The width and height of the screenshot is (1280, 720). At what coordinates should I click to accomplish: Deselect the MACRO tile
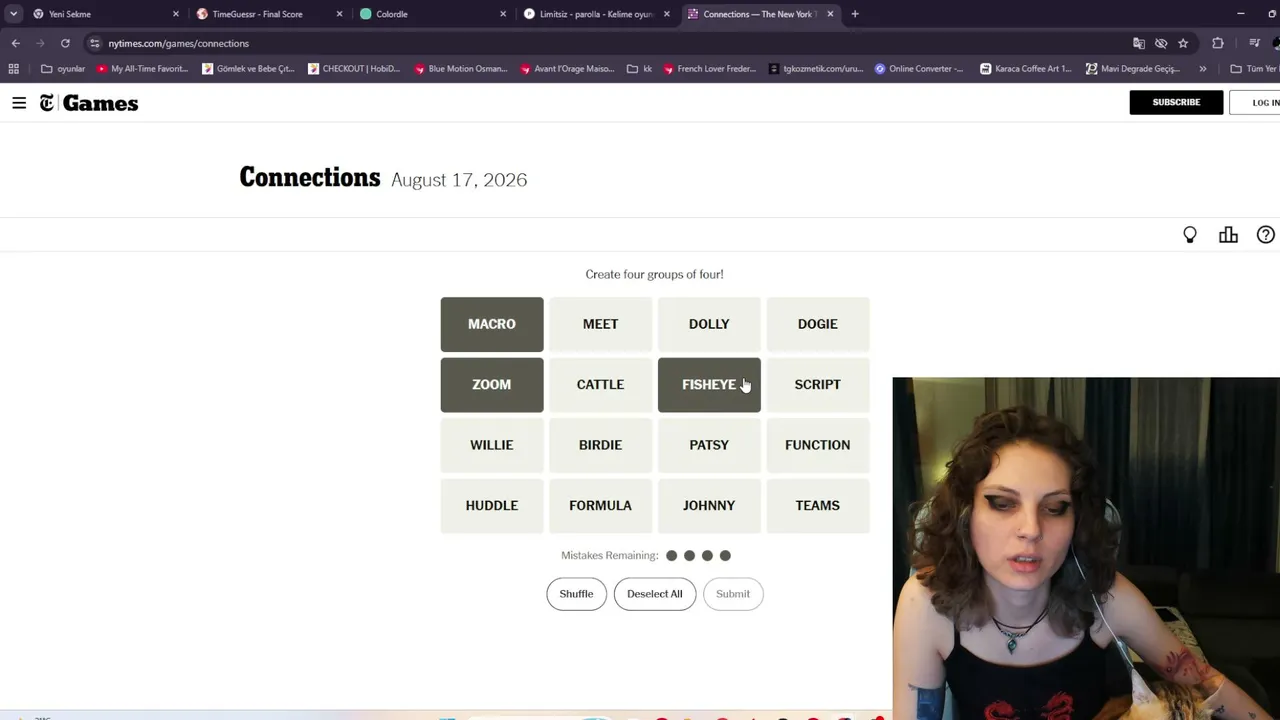492,324
